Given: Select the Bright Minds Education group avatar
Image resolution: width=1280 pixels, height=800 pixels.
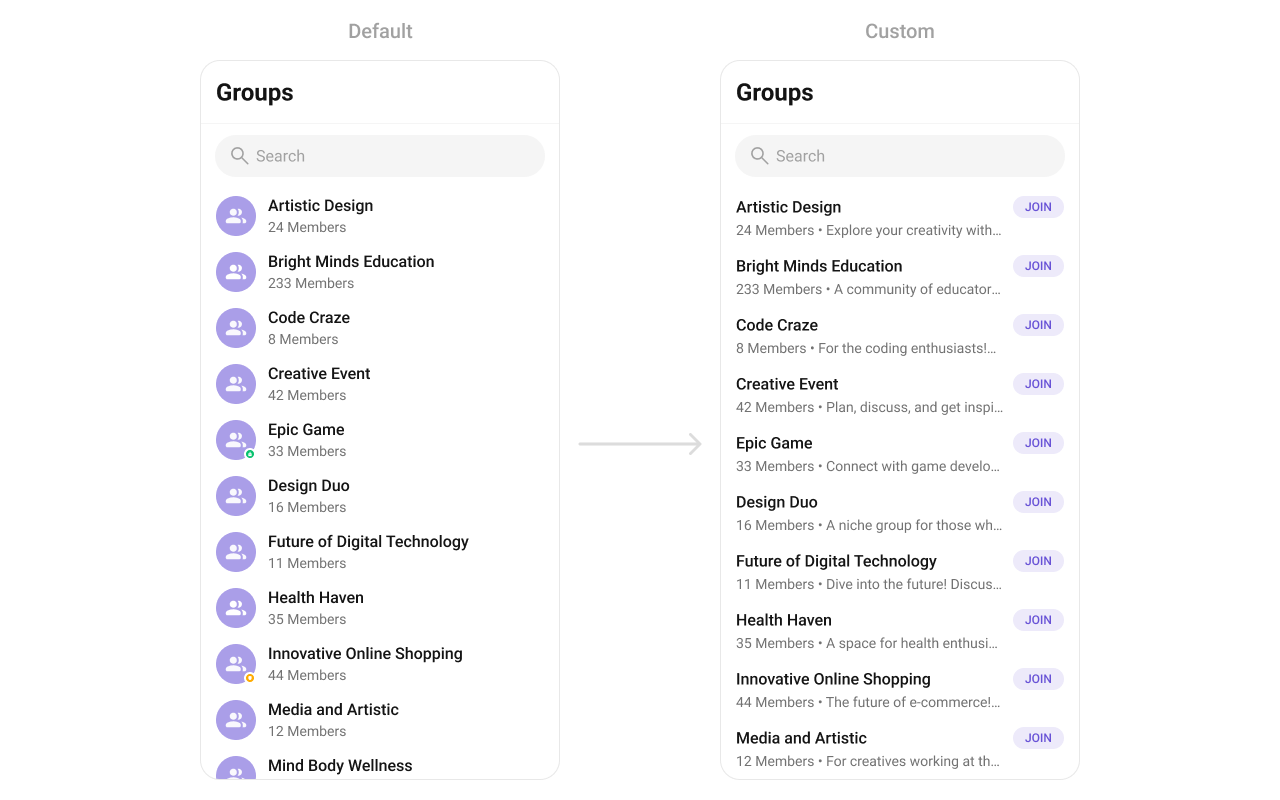Looking at the screenshot, I should tap(236, 272).
